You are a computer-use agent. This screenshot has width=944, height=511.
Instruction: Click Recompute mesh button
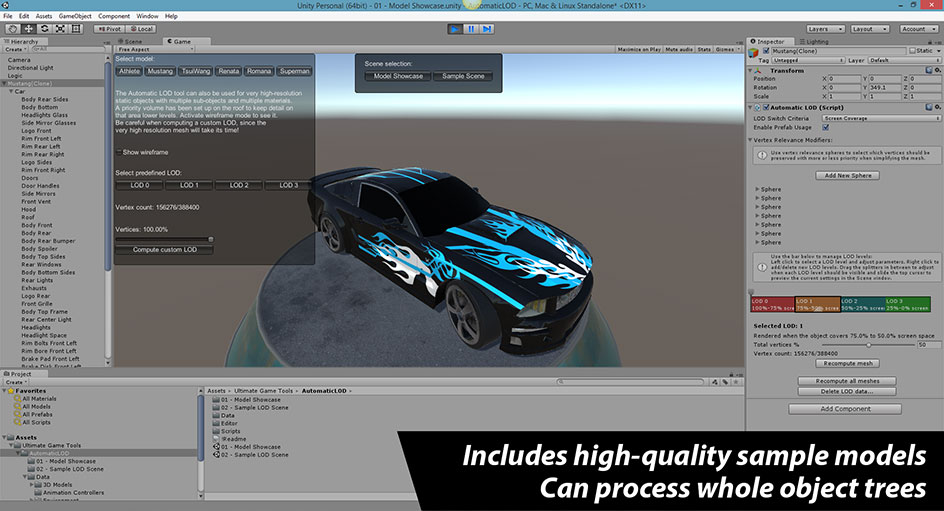coord(848,363)
